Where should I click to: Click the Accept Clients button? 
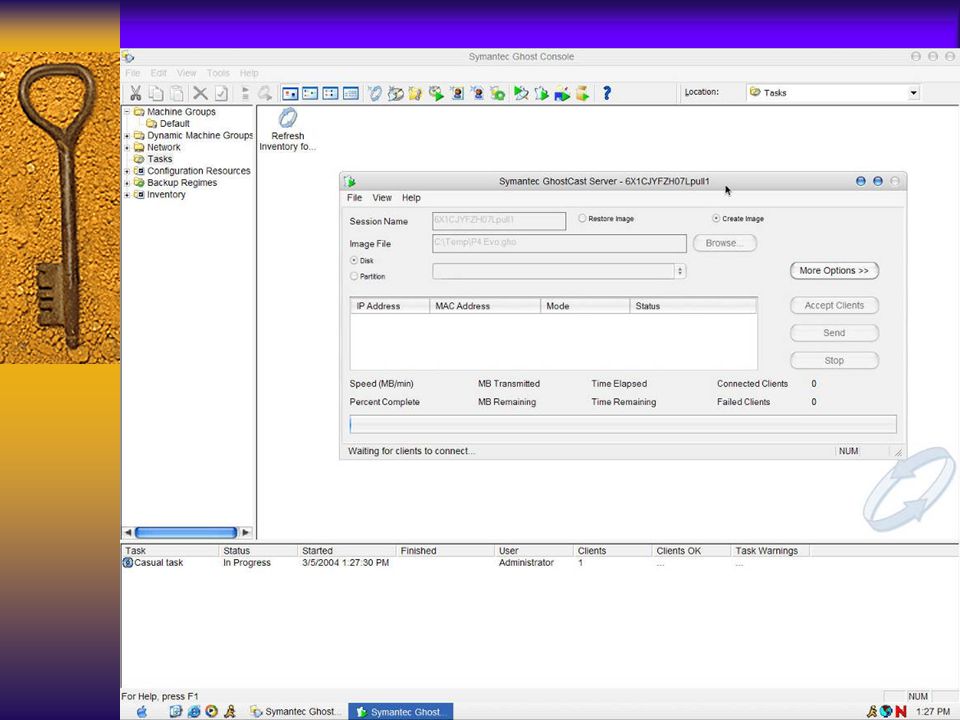(x=834, y=306)
